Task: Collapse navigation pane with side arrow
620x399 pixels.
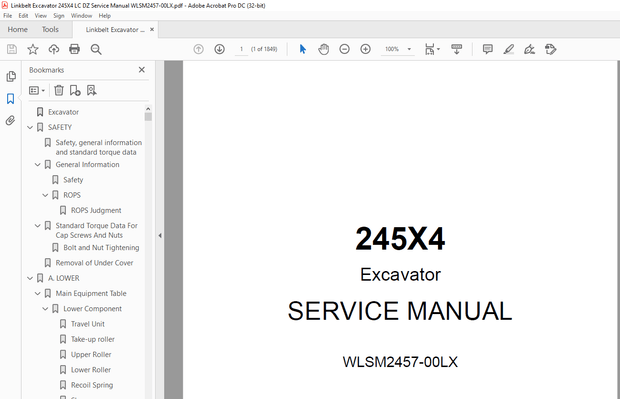Action: (160, 235)
